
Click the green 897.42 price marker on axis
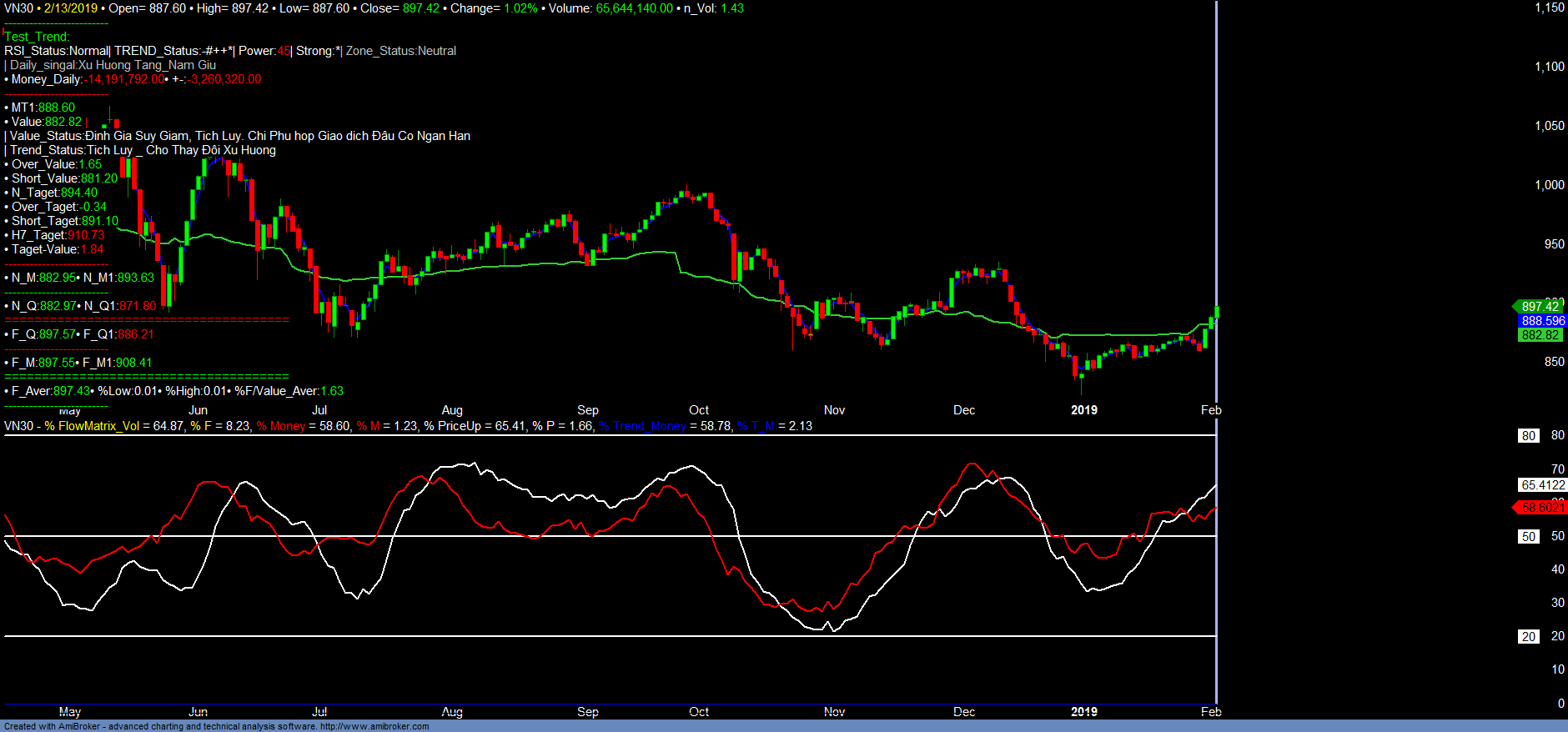1540,307
